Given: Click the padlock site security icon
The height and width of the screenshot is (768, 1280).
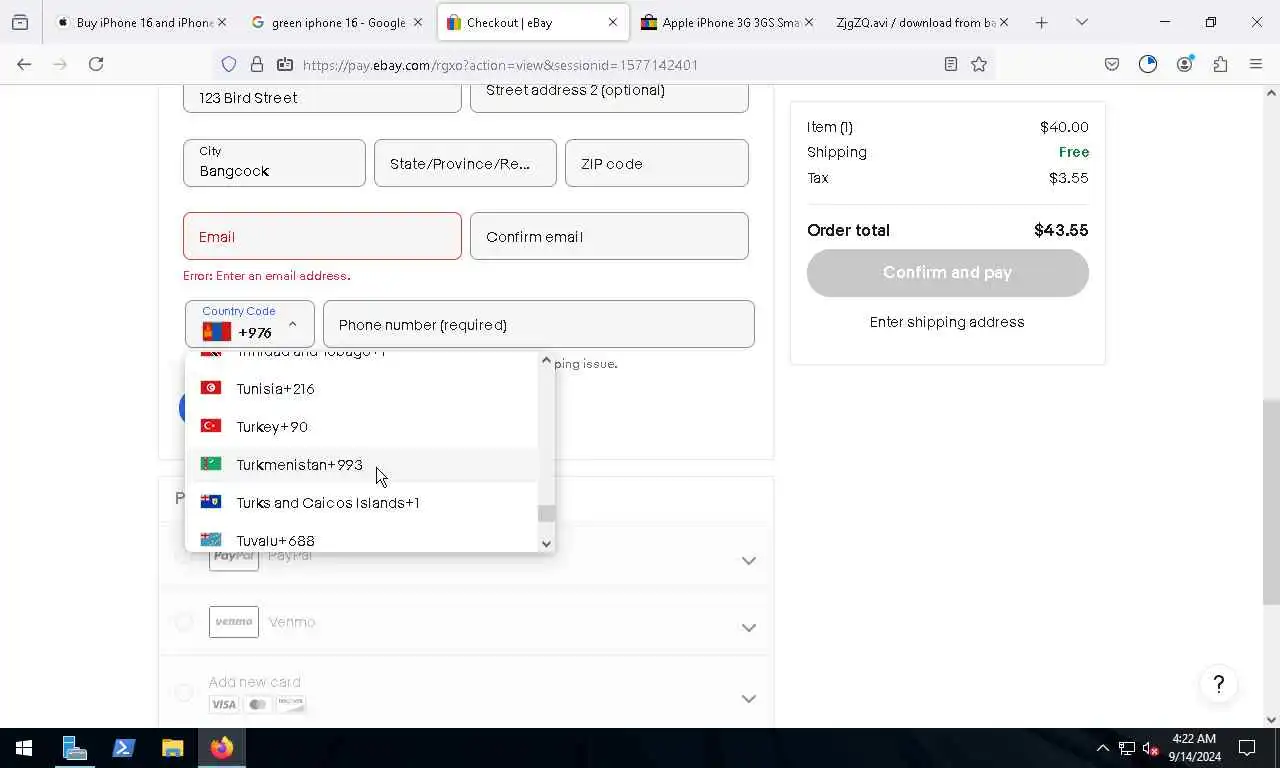Looking at the screenshot, I should coord(257,64).
